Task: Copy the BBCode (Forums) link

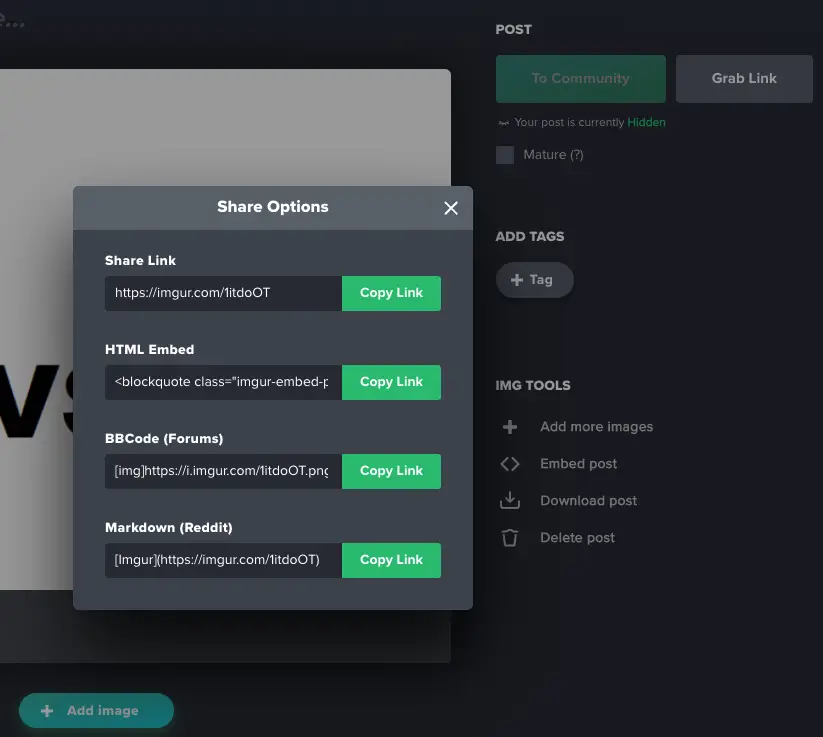Action: 391,471
